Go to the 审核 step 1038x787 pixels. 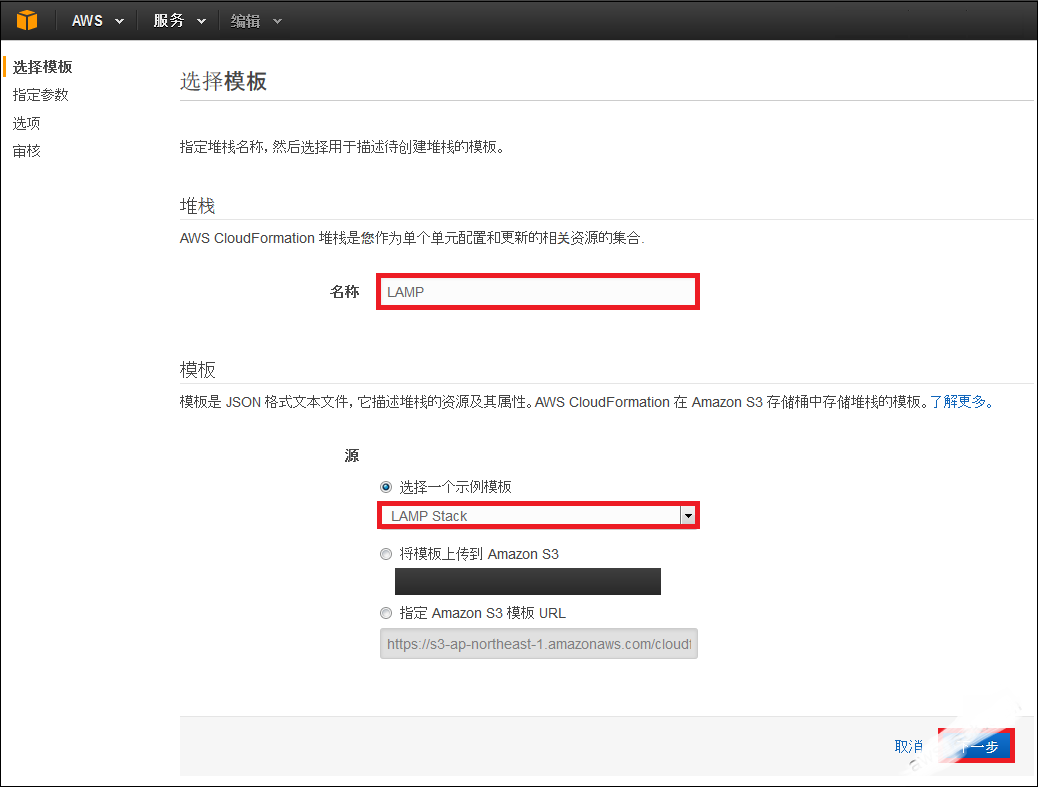(x=26, y=151)
